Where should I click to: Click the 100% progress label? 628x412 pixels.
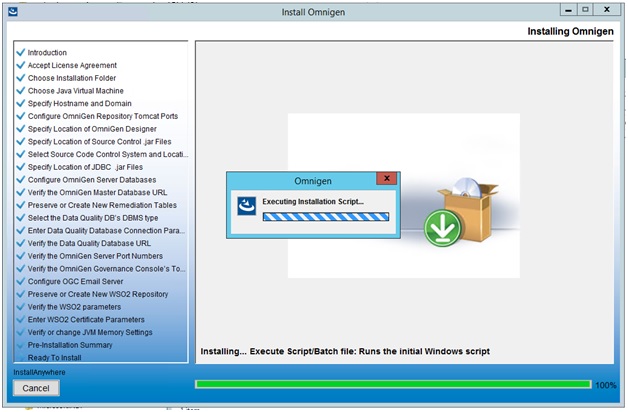pos(606,385)
